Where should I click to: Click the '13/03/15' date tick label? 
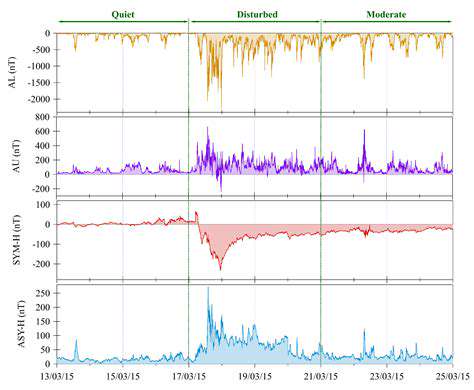[x=57, y=376]
